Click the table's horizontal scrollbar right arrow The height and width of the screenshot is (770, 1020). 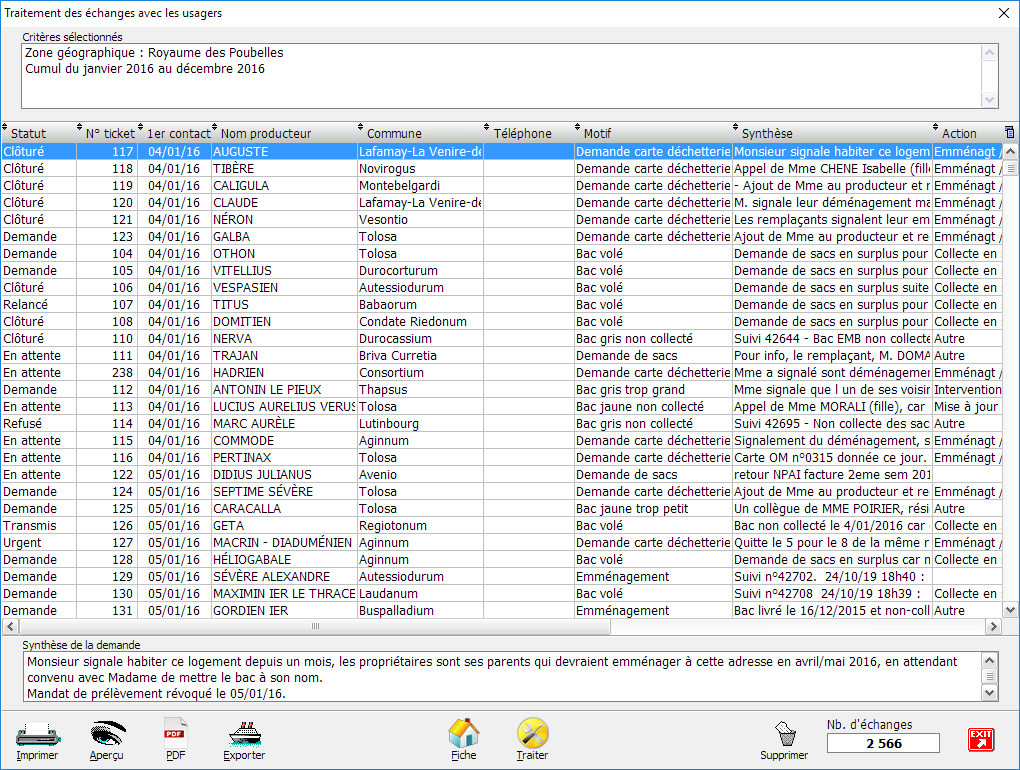click(994, 627)
